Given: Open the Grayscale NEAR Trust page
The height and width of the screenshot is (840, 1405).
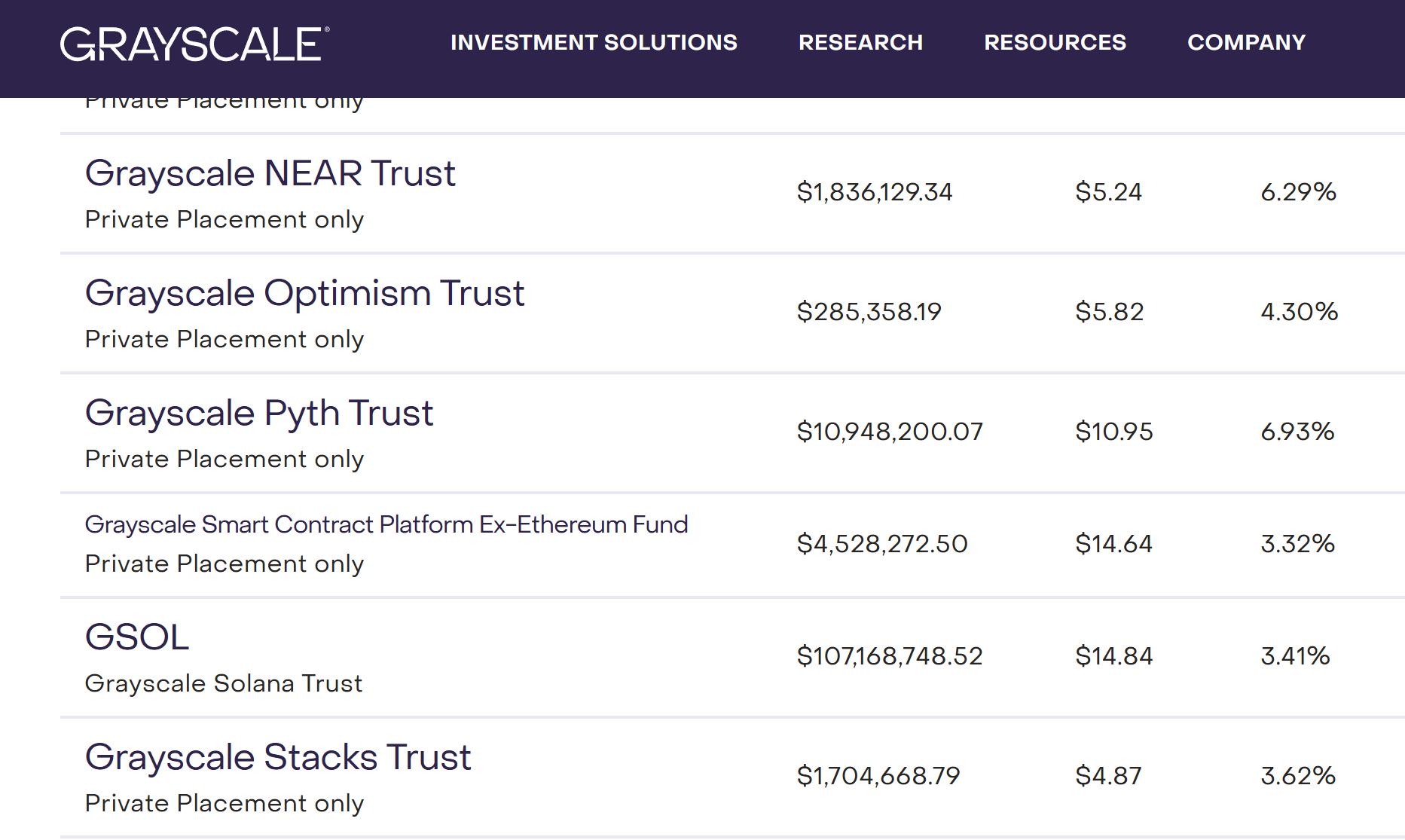Looking at the screenshot, I should coord(270,173).
